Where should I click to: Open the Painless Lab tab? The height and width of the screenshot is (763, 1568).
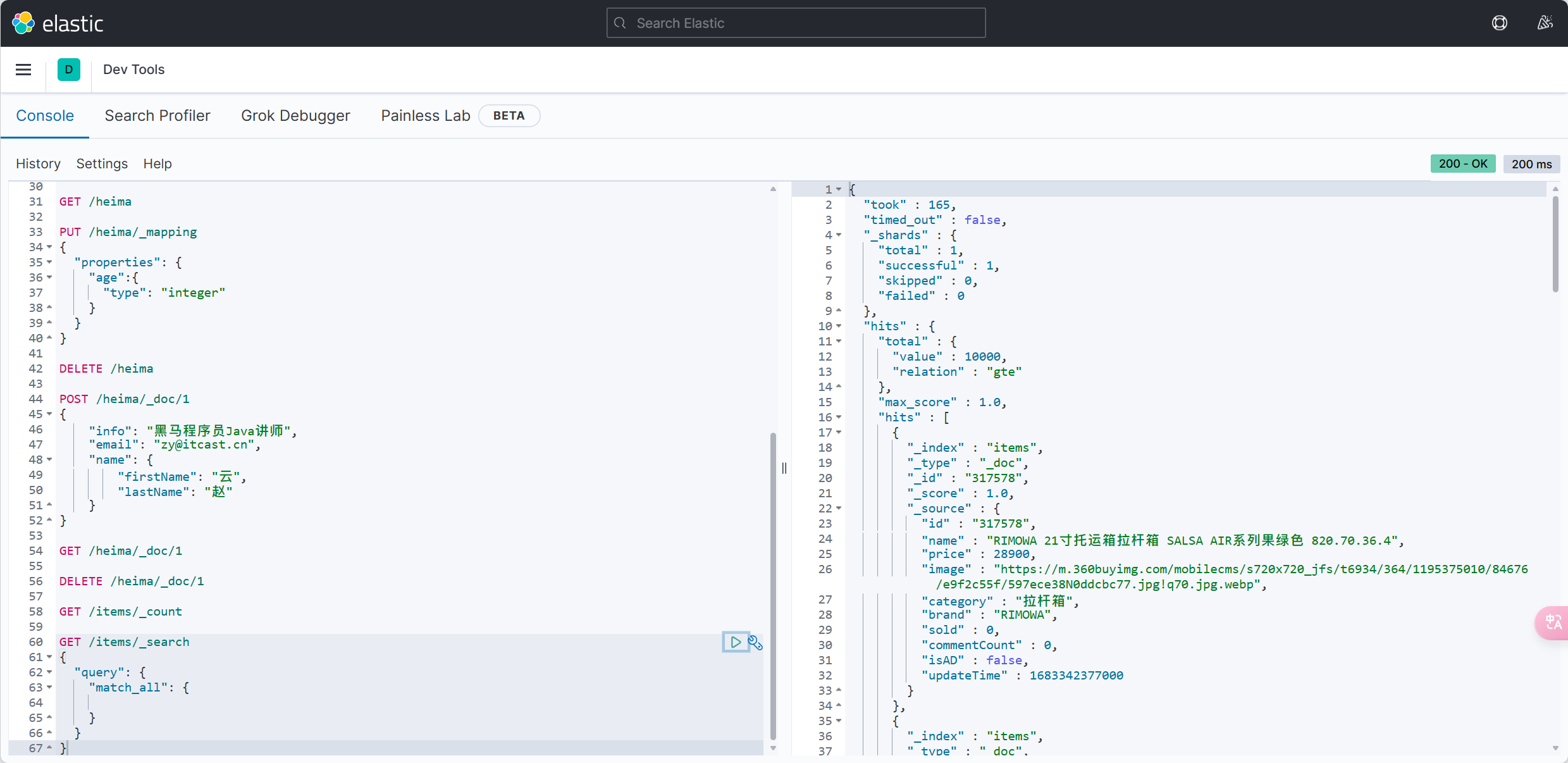[x=425, y=116]
